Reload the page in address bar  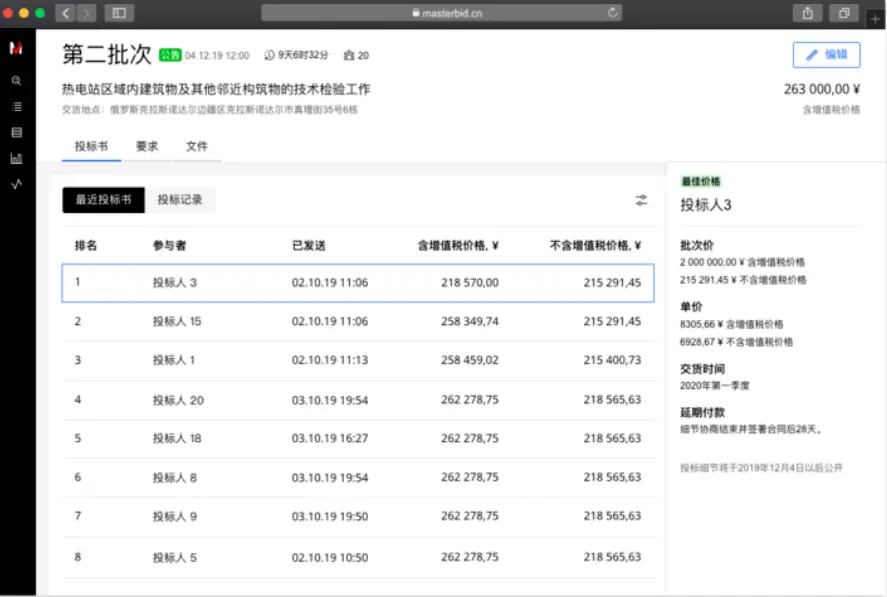tap(613, 12)
